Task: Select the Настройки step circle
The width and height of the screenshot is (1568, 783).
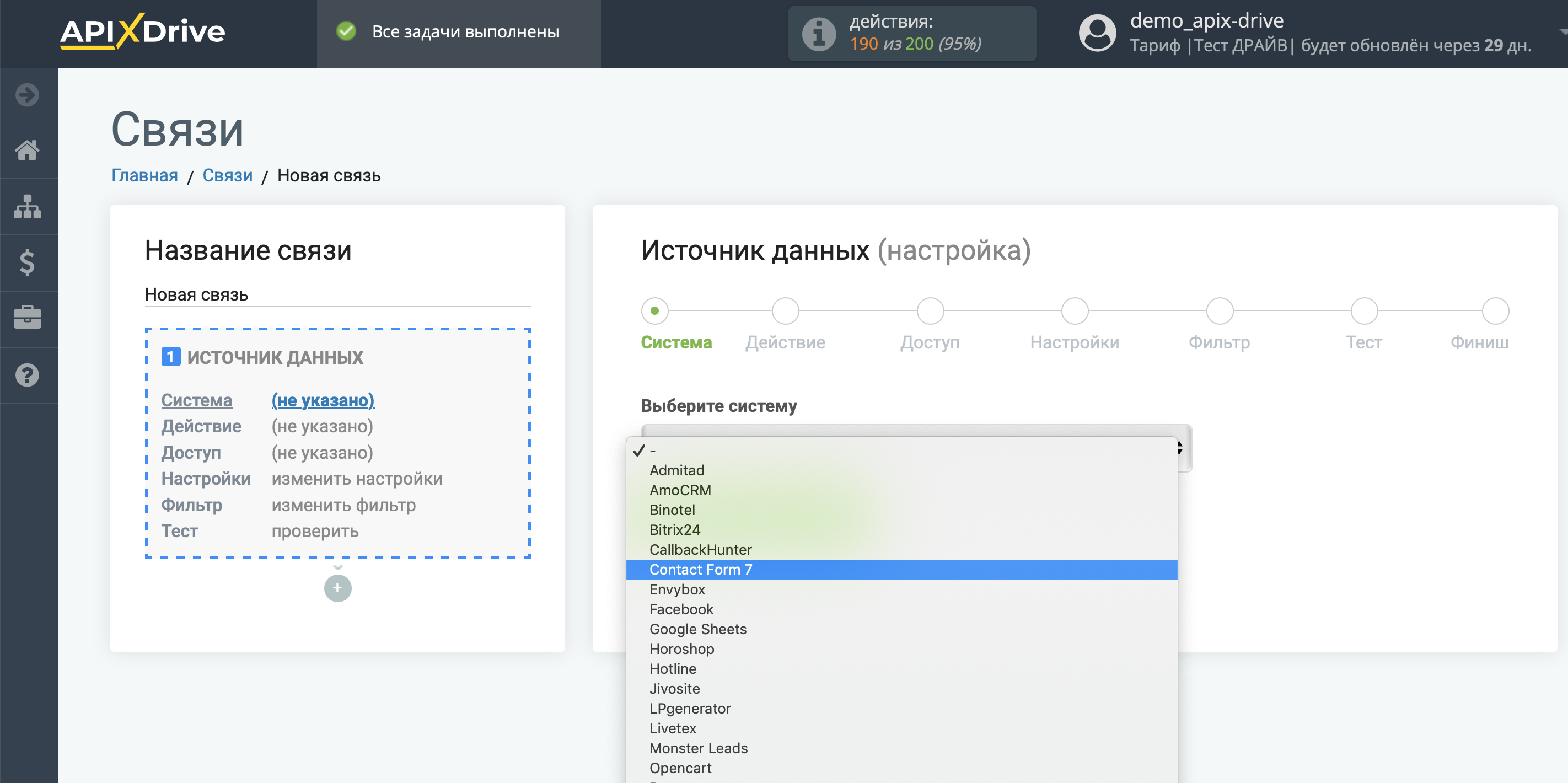Action: pyautogui.click(x=1075, y=310)
